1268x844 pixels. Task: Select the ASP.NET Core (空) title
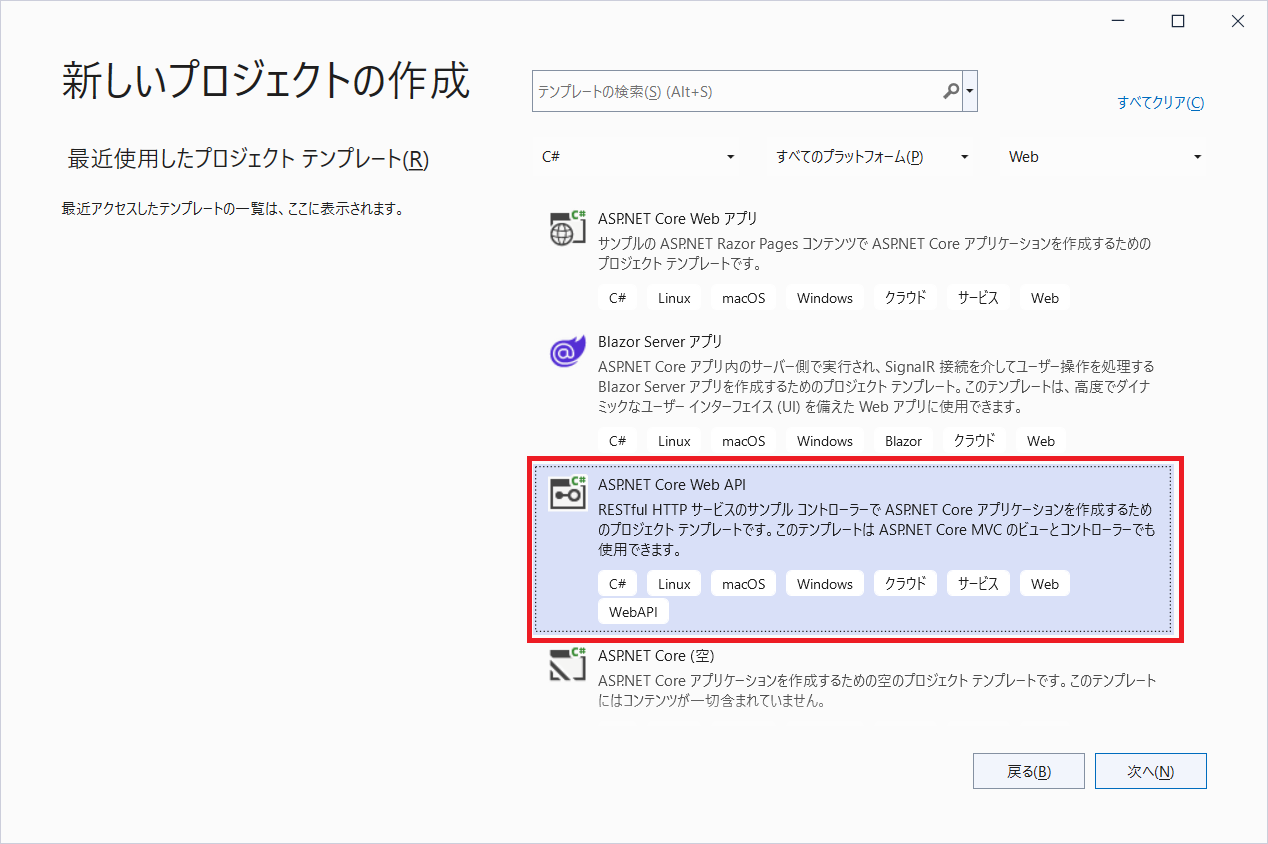(x=657, y=656)
